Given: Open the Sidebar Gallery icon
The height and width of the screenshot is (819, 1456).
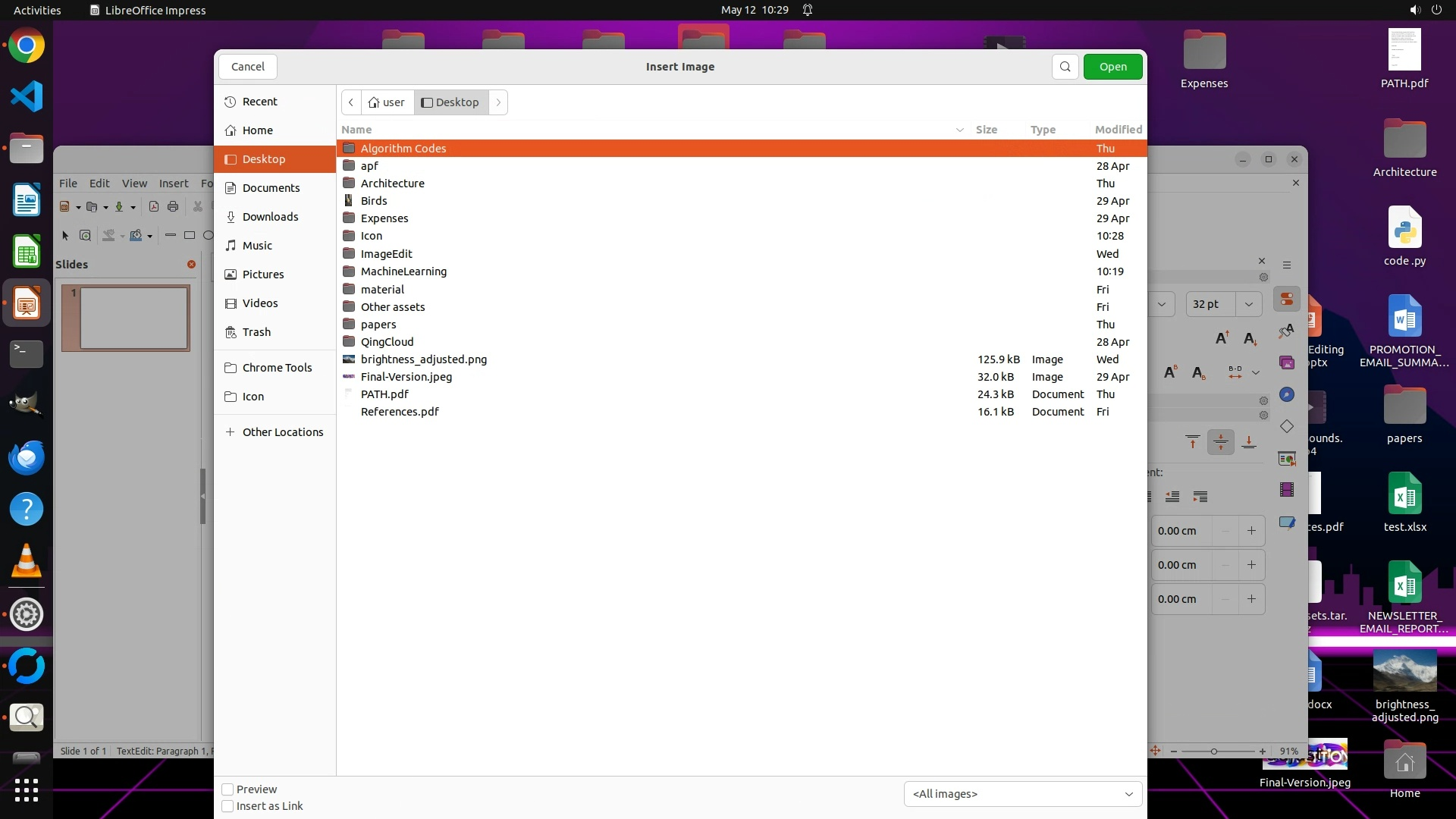Looking at the screenshot, I should tap(1287, 362).
